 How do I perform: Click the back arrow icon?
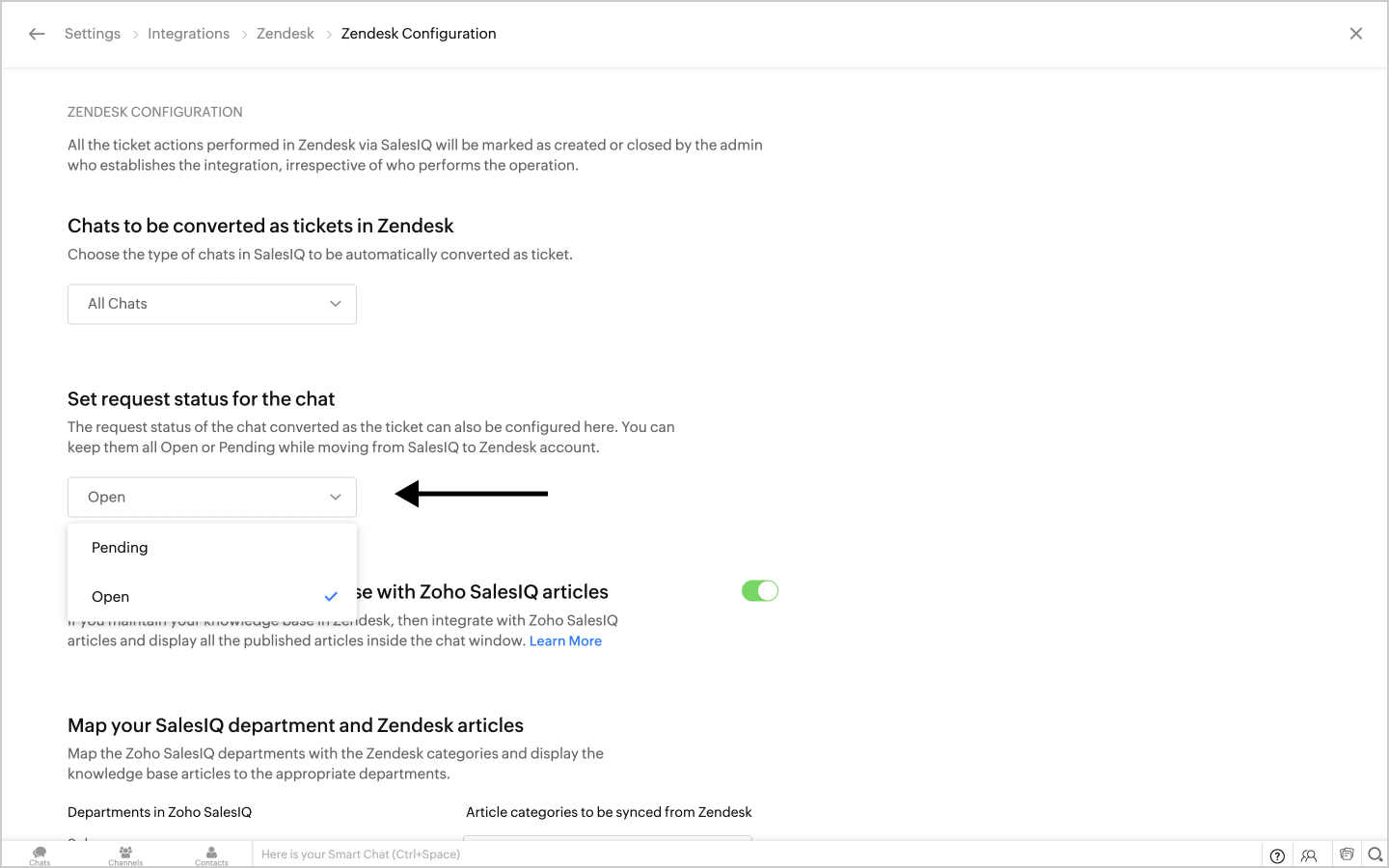tap(37, 34)
